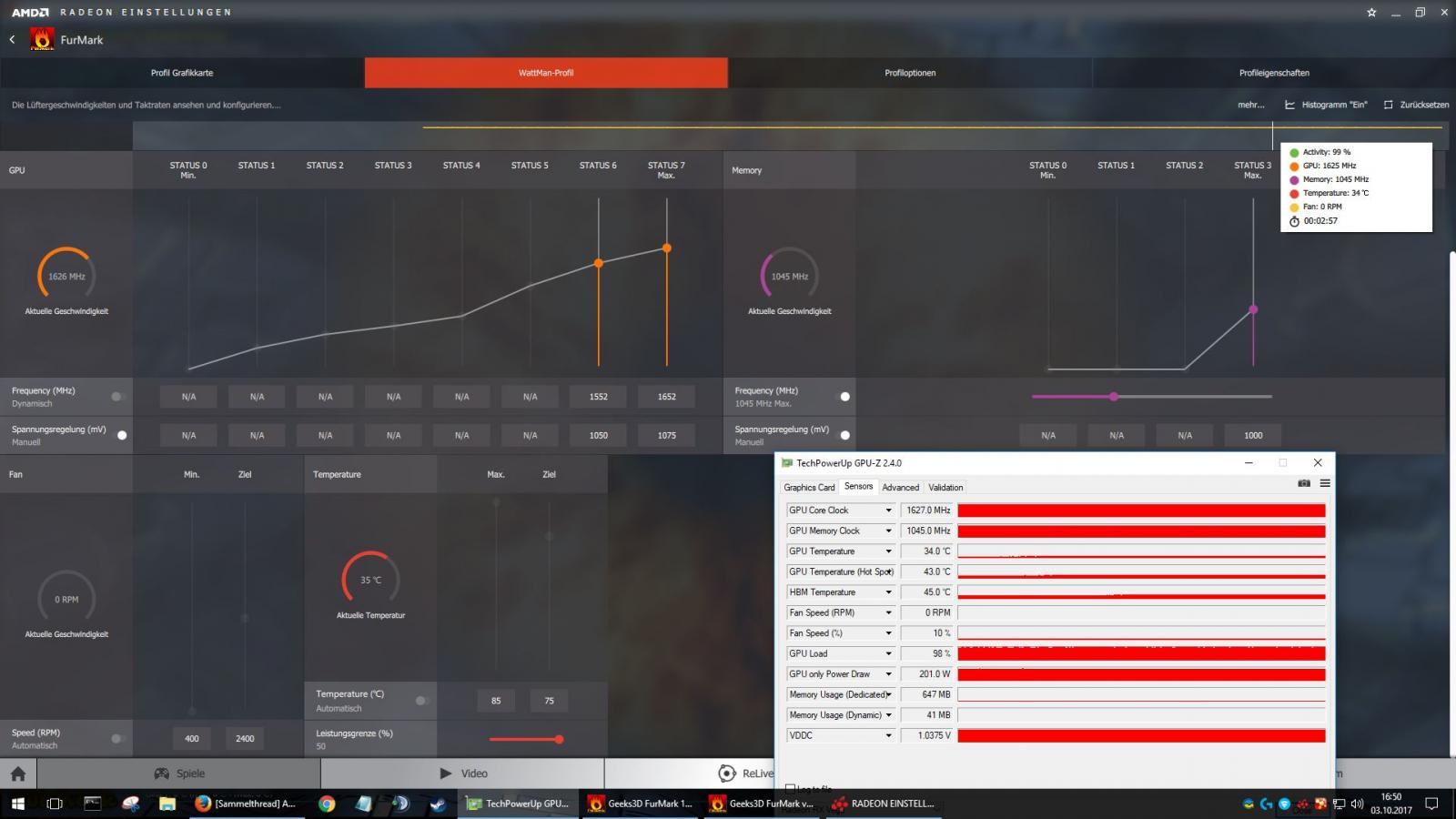The width and height of the screenshot is (1456, 819).
Task: Expand GPU Memory Clock sensor dropdown
Action: 888,531
